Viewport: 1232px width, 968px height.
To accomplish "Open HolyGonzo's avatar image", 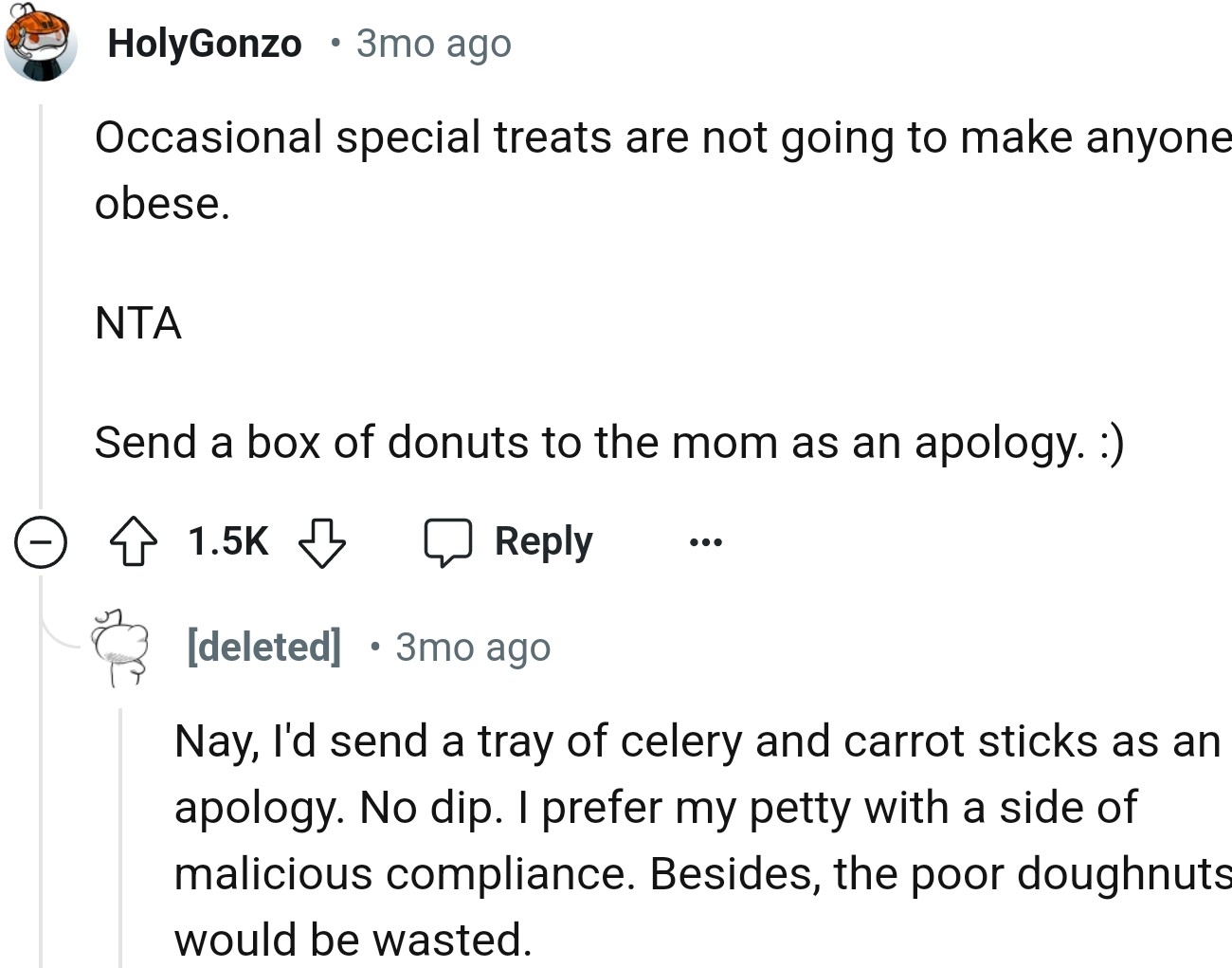I will pos(40,44).
